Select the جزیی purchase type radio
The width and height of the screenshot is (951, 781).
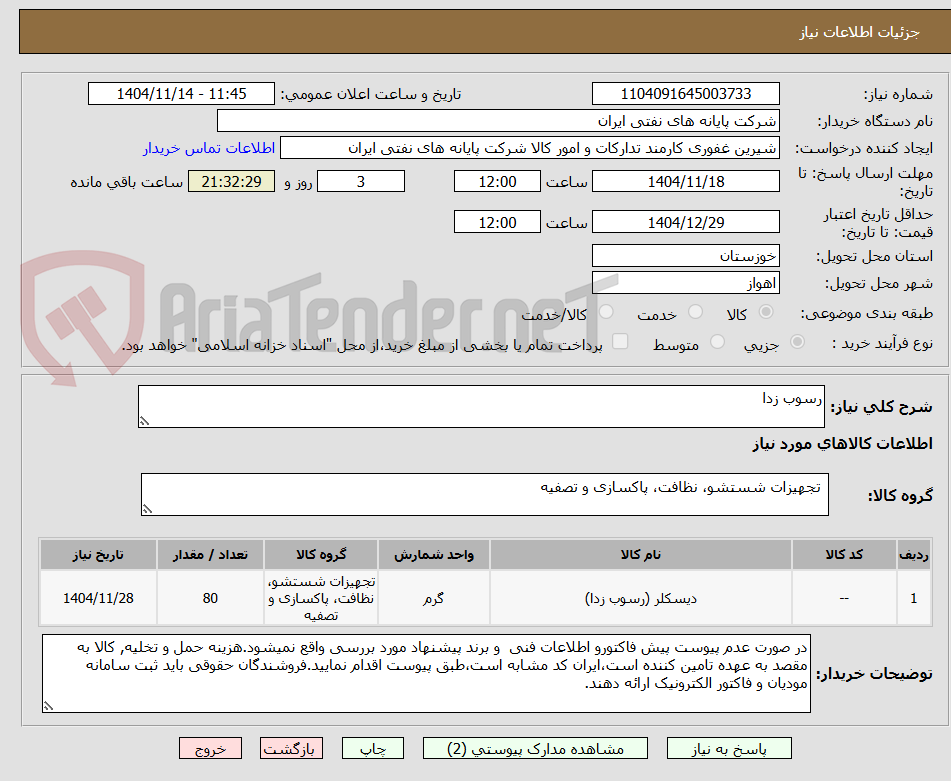point(797,342)
